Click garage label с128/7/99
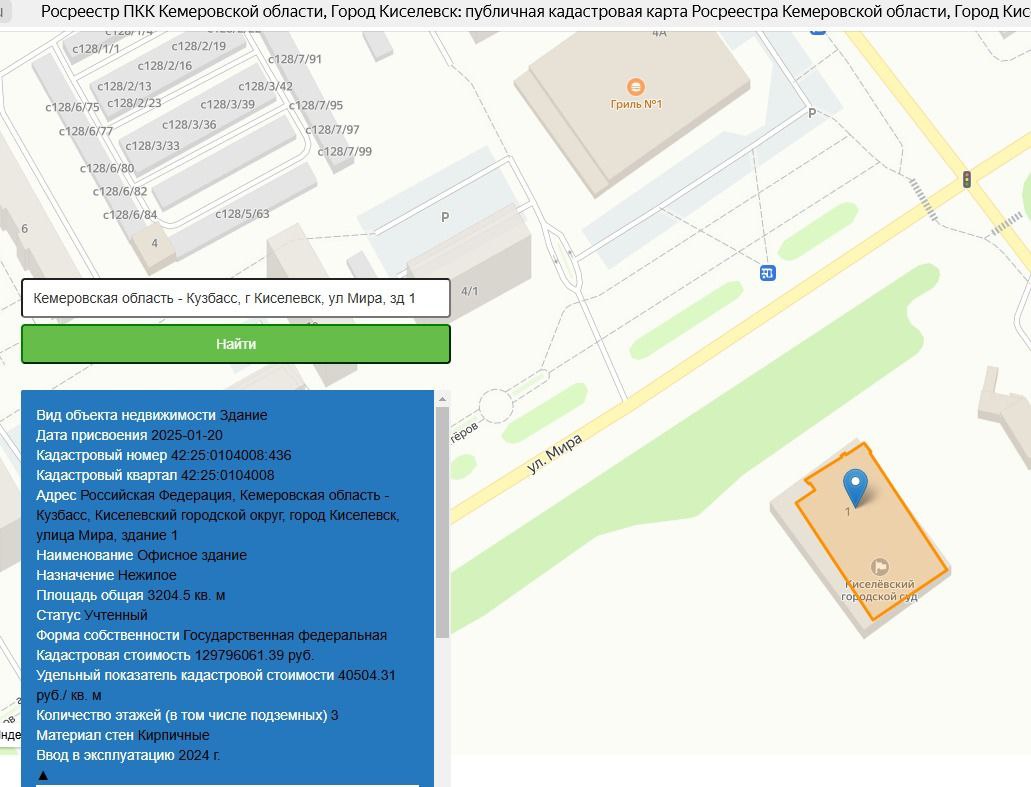The height and width of the screenshot is (787, 1031). [345, 152]
